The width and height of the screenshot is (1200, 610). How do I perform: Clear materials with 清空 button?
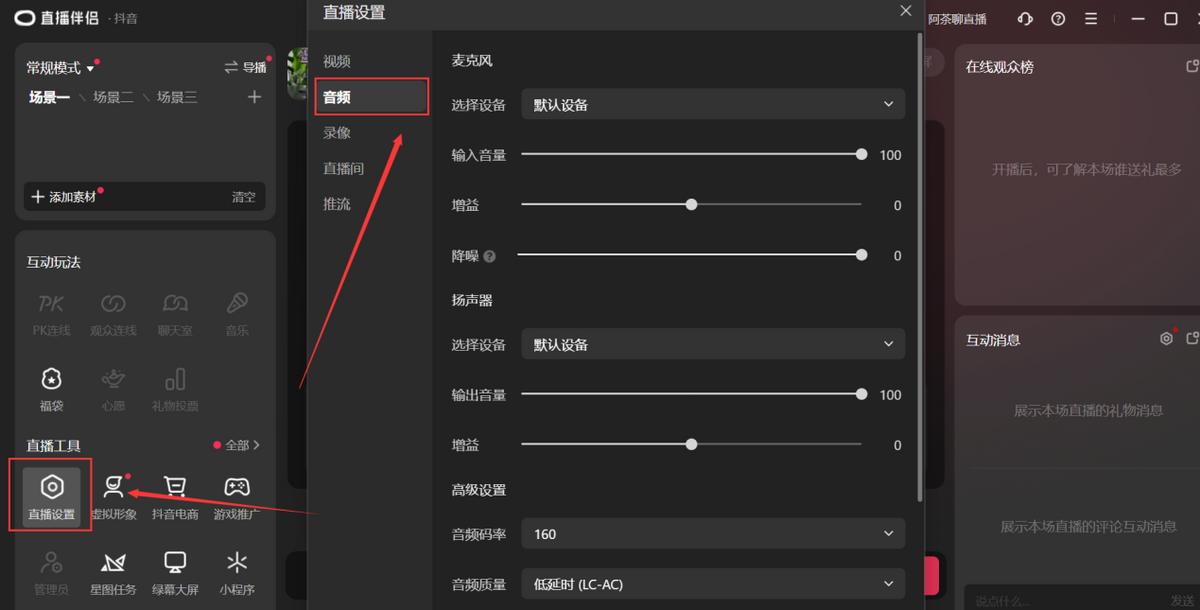pyautogui.click(x=243, y=196)
